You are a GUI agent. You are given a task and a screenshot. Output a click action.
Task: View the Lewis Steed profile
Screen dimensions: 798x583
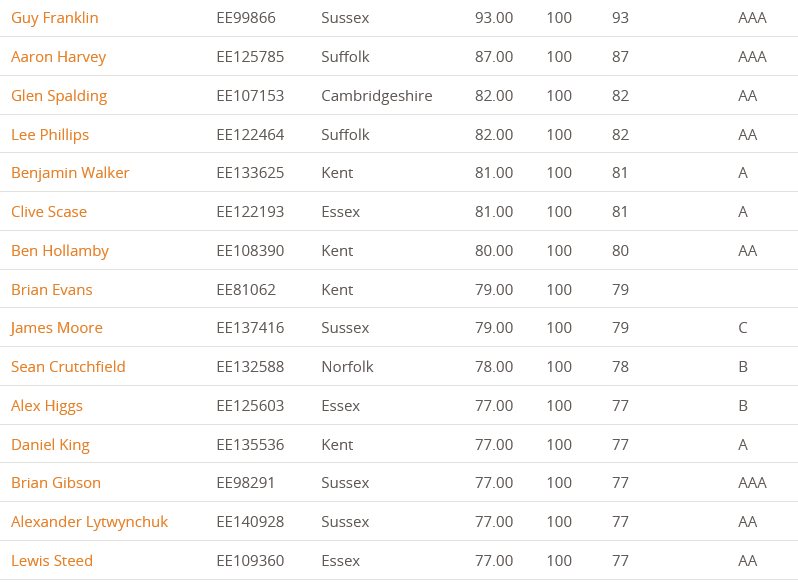pos(52,561)
